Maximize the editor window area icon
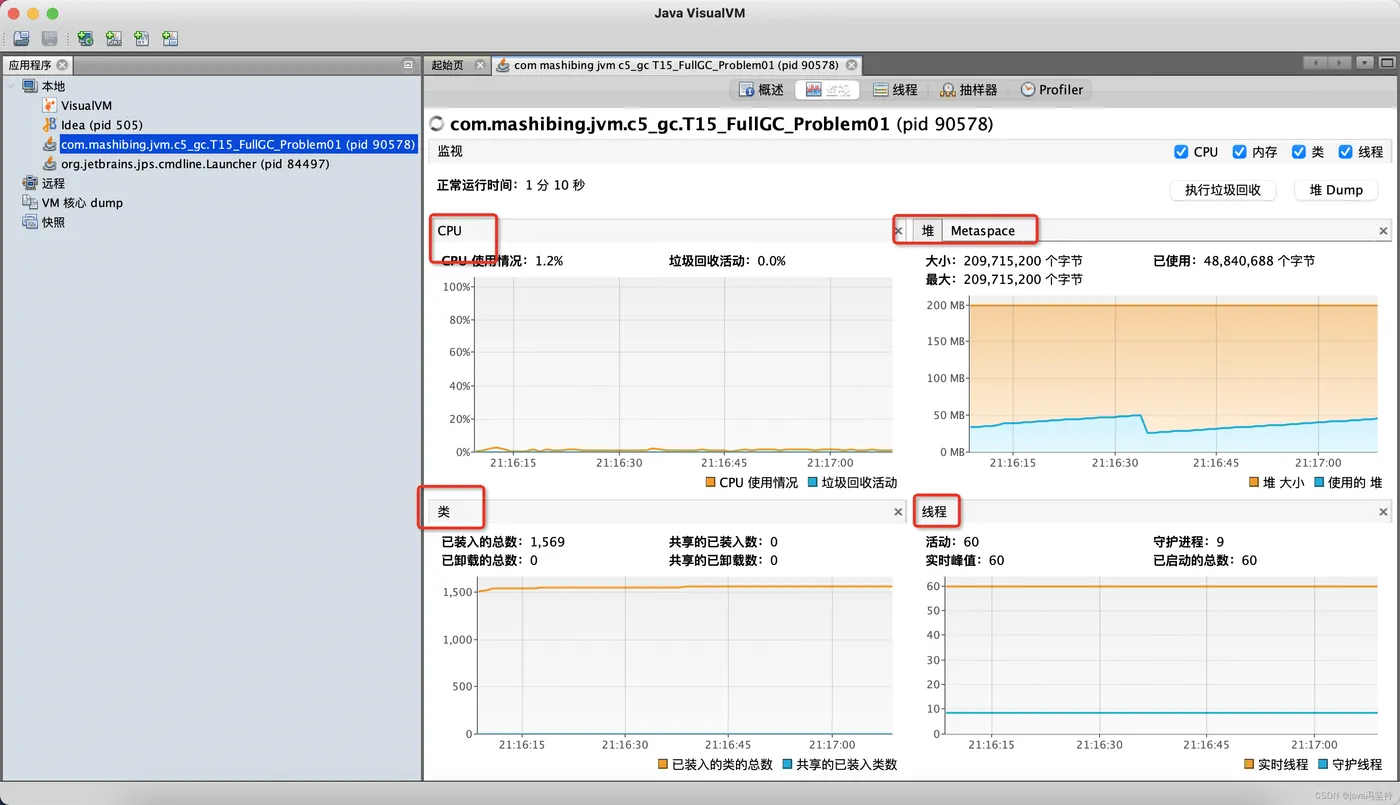1400x805 pixels. 1386,63
